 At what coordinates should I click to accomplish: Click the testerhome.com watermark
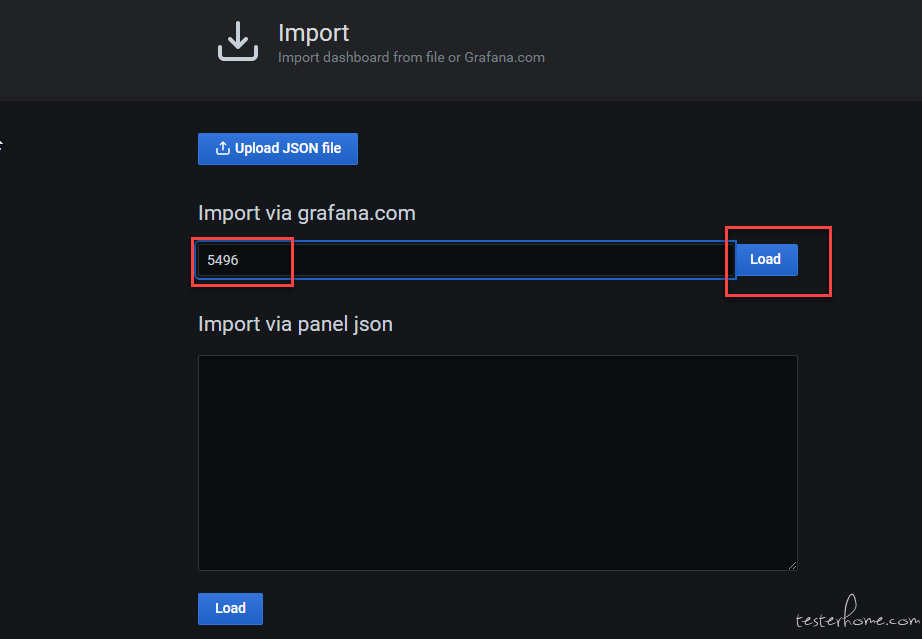click(x=857, y=613)
